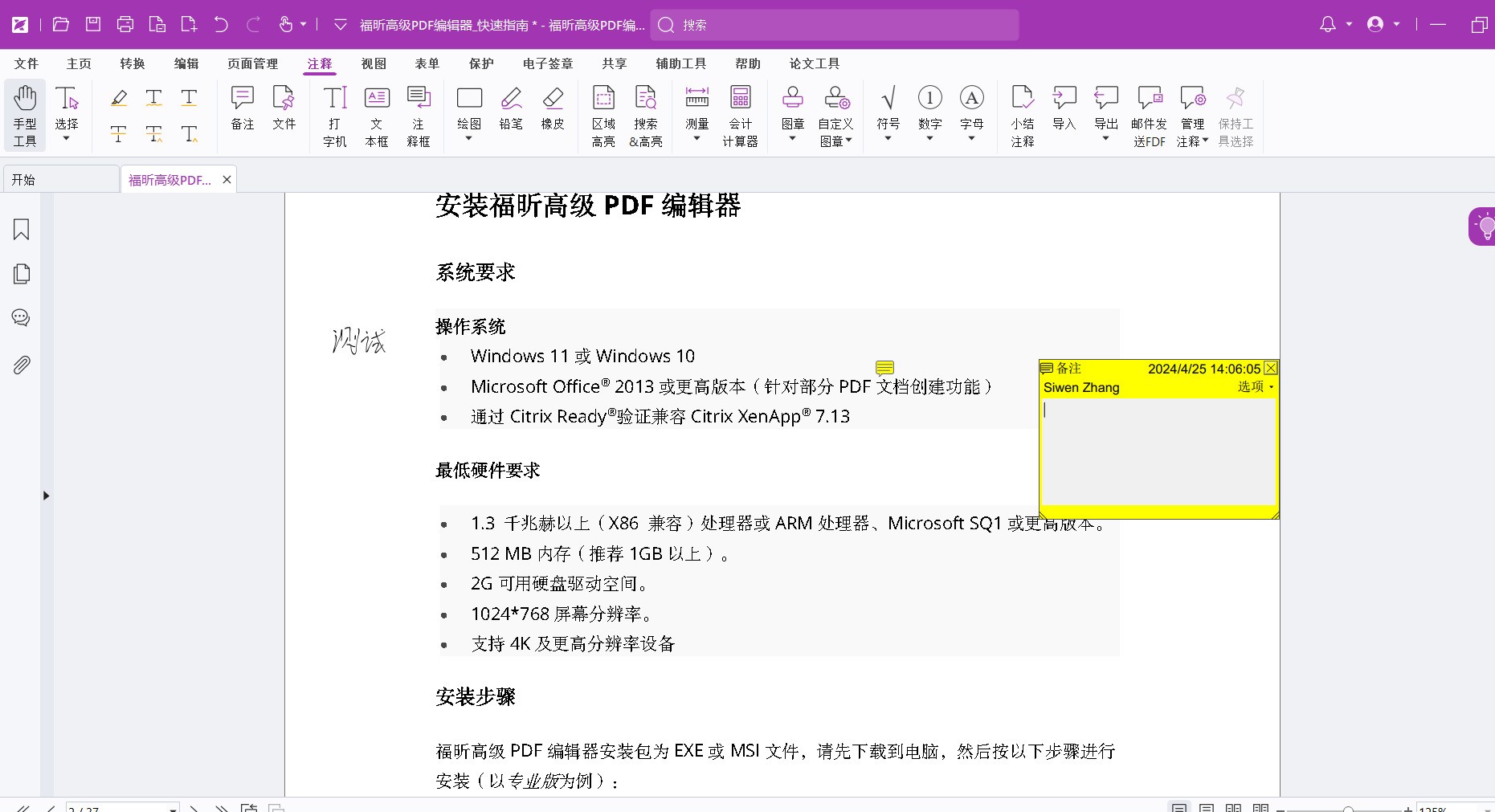This screenshot has width=1495, height=812.
Task: Expand the 图章 stamp dropdown
Action: click(x=793, y=138)
